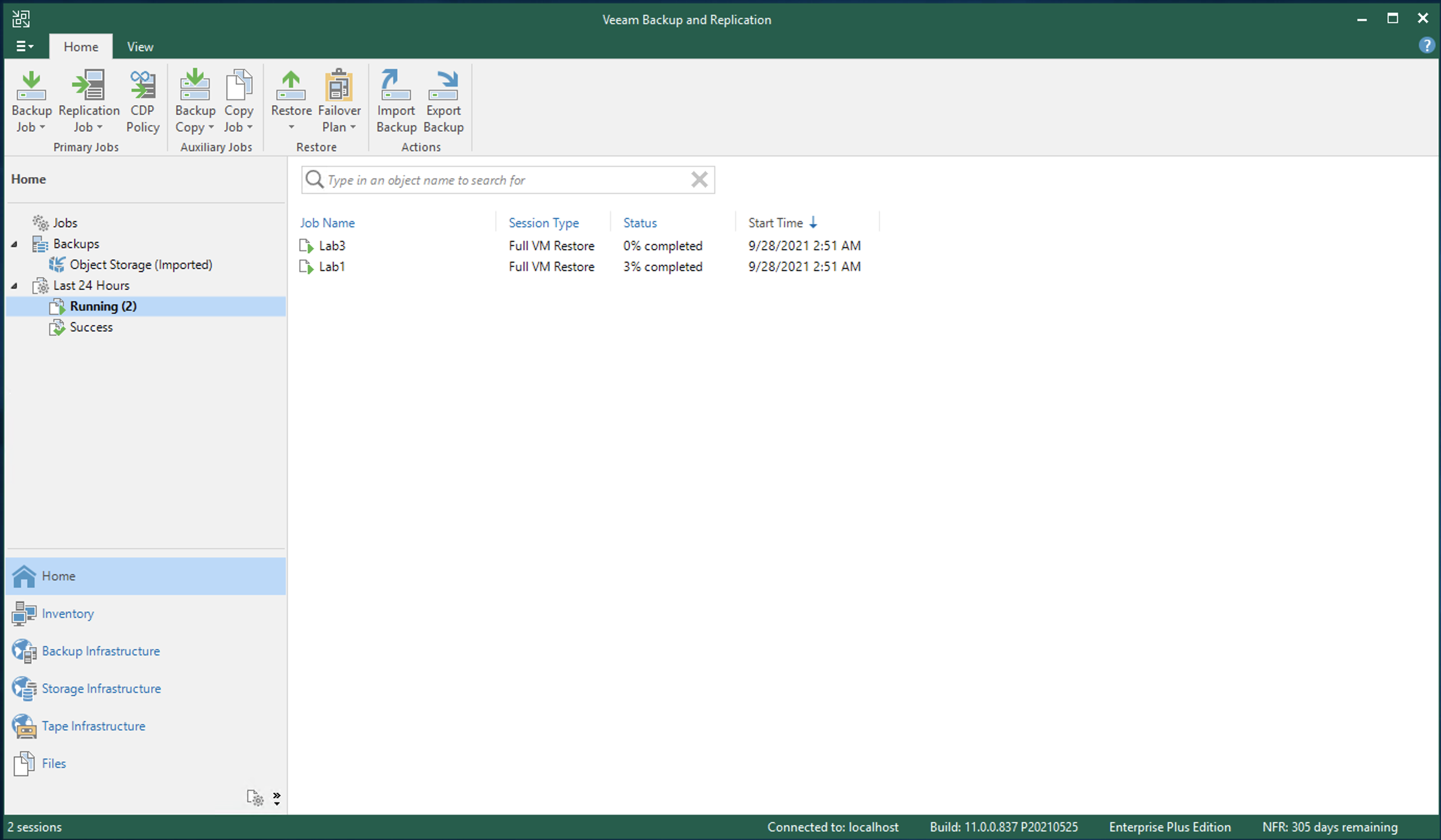
Task: Expand the Failover Plan dropdown arrow
Action: point(353,127)
